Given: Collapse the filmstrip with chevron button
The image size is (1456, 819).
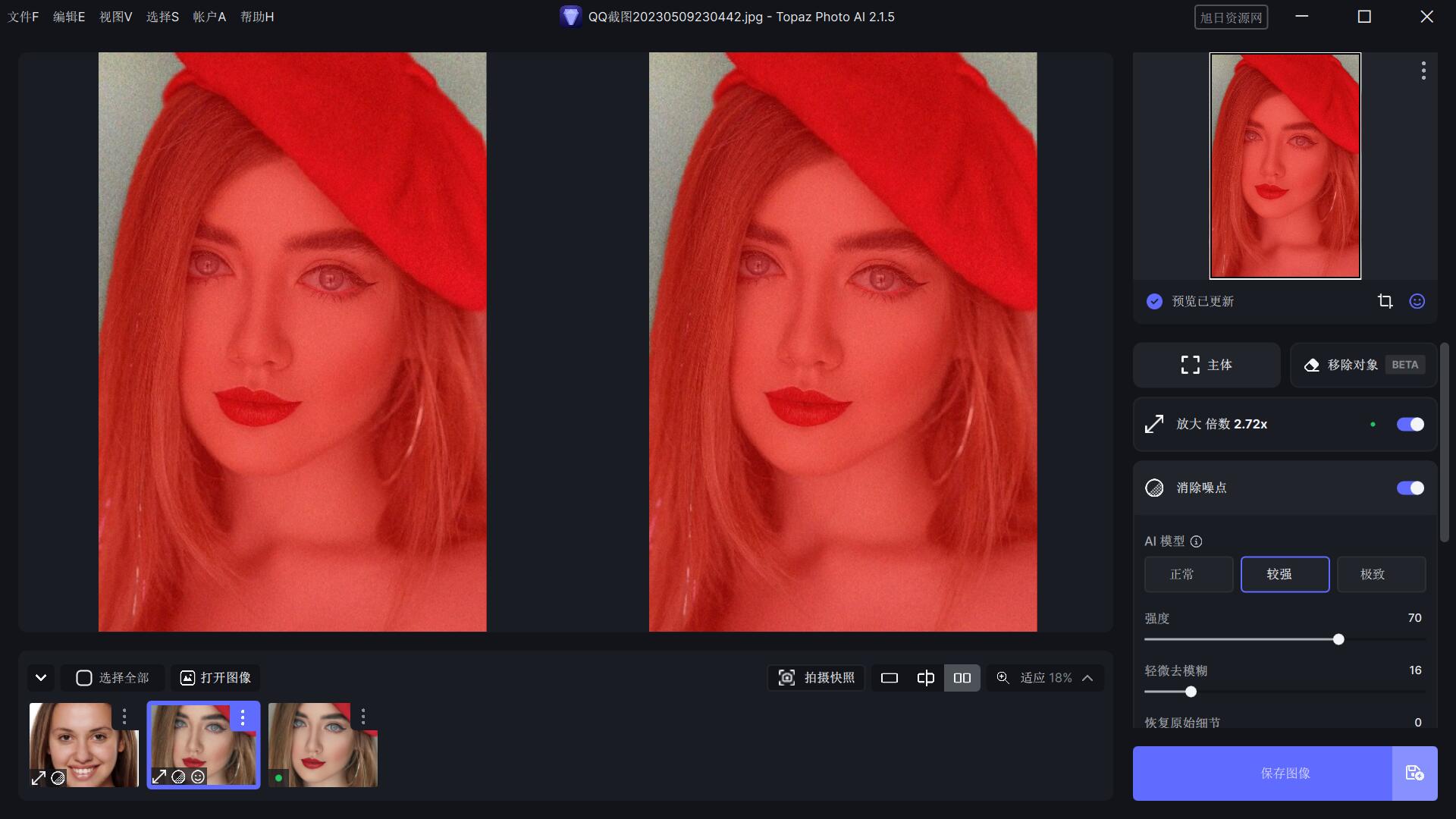Looking at the screenshot, I should (41, 678).
